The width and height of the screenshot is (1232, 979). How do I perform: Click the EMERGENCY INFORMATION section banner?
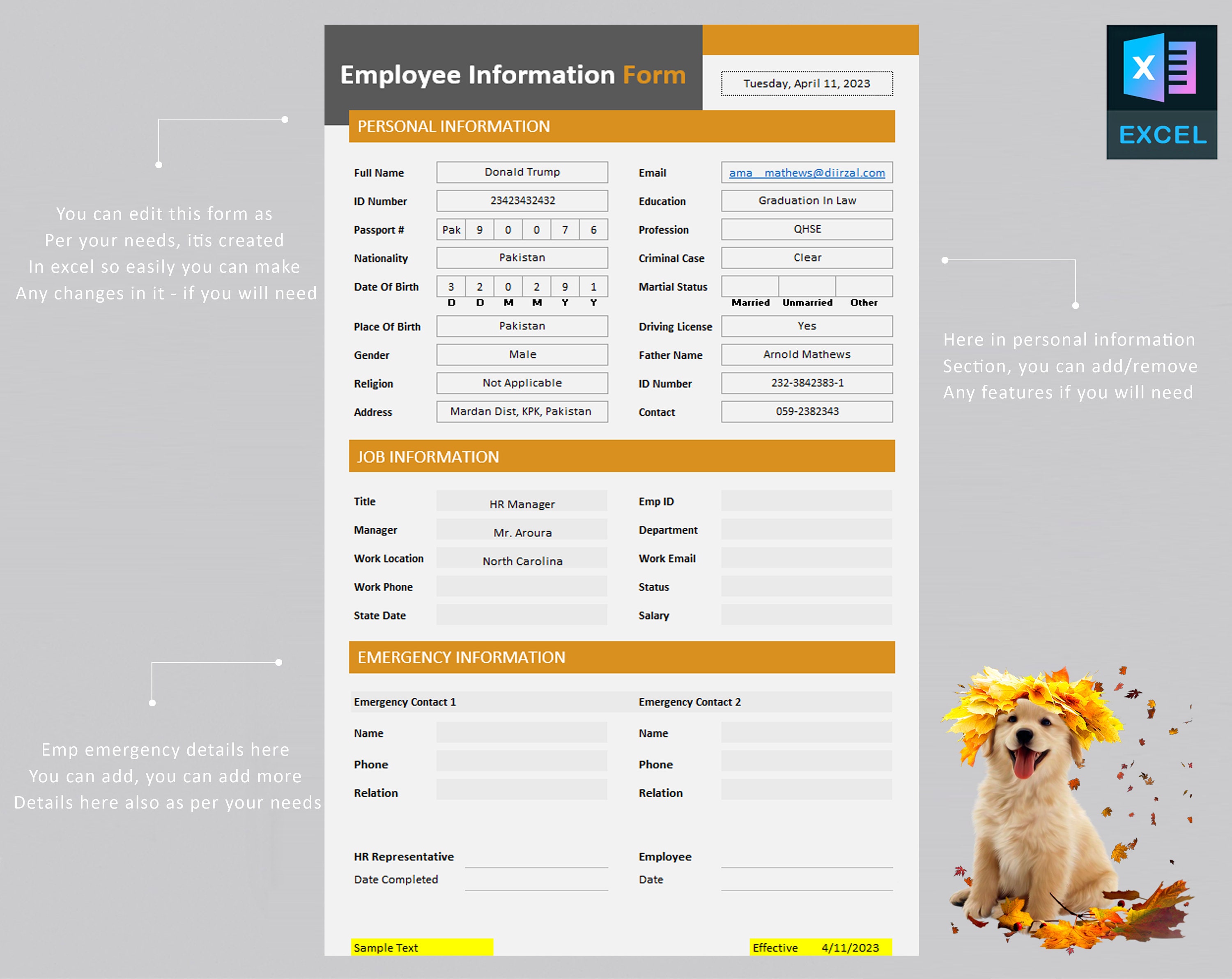(622, 657)
